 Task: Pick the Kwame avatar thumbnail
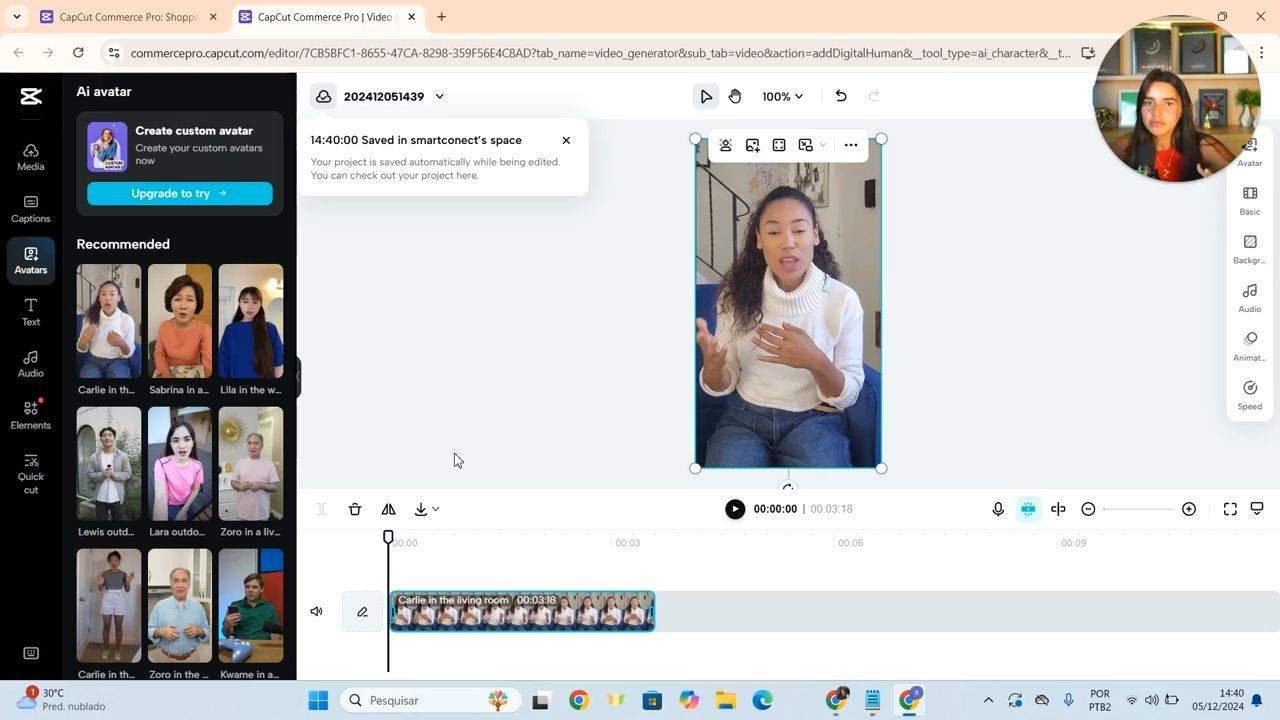click(251, 605)
